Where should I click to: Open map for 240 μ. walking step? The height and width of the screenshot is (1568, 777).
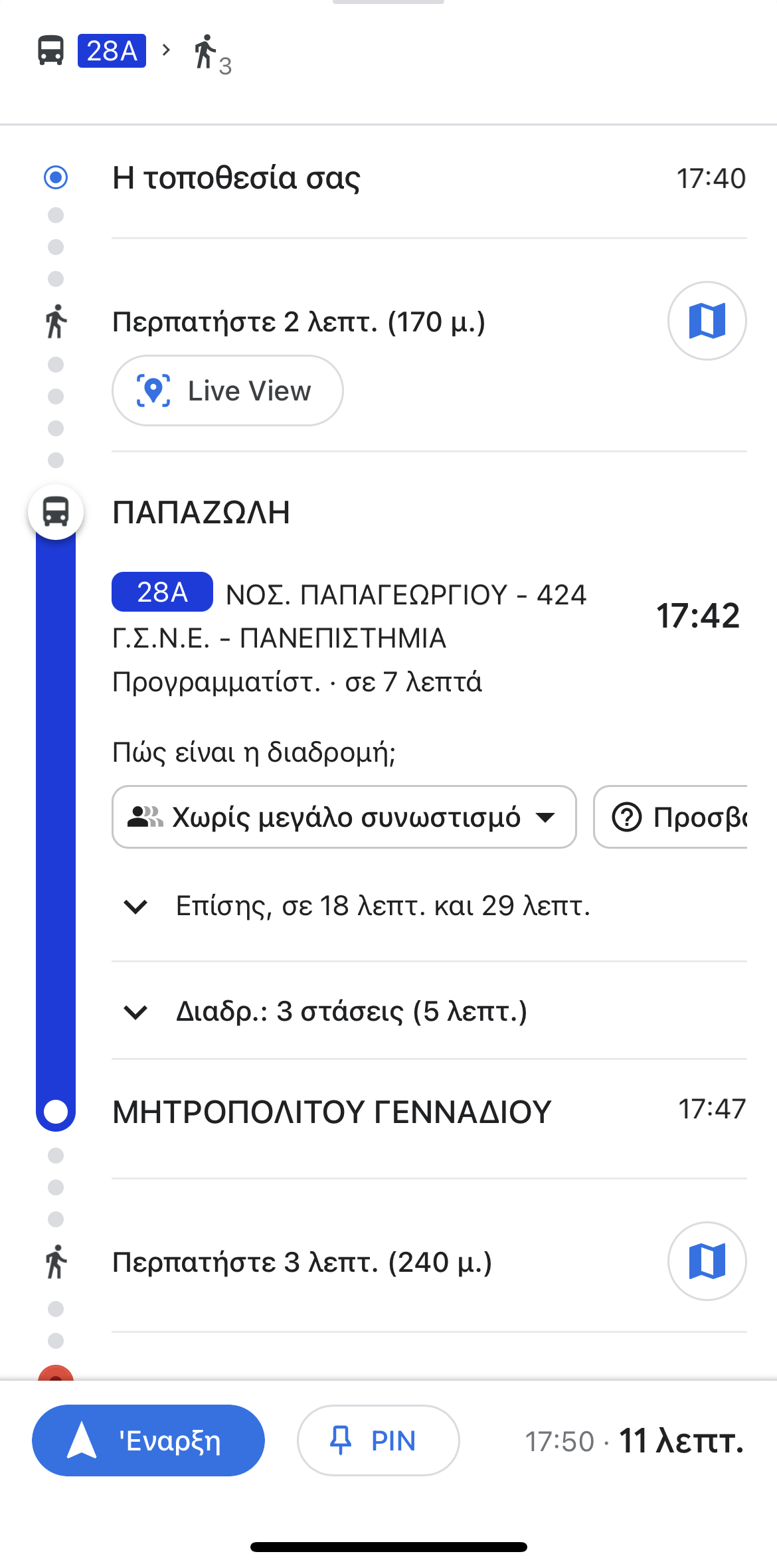(x=707, y=1261)
